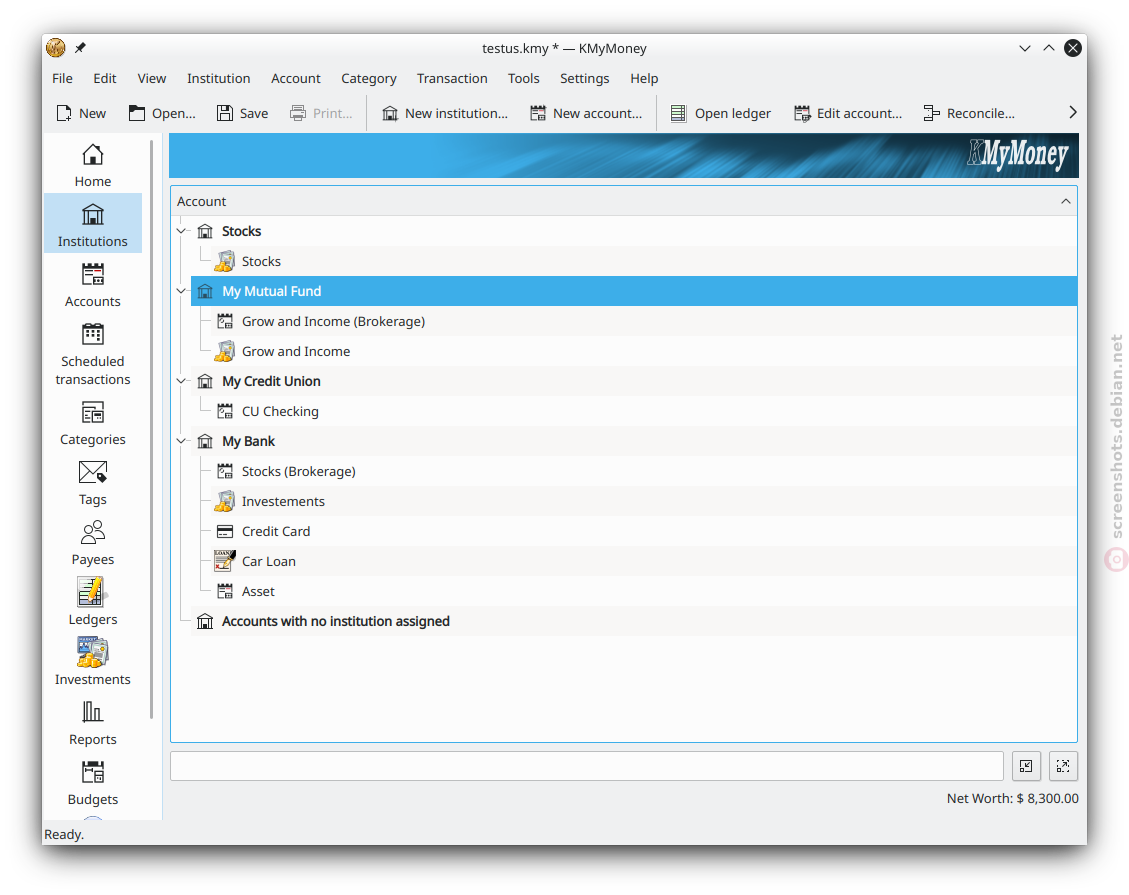
Task: Open the Settings menu
Action: [x=585, y=78]
